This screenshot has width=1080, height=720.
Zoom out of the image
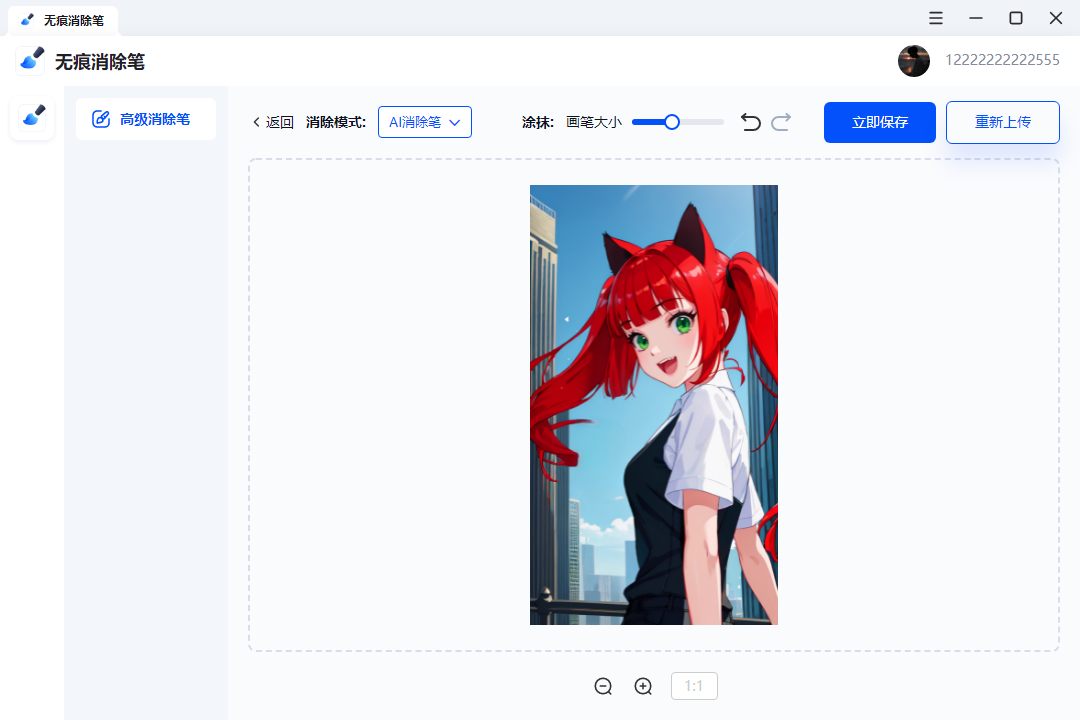click(603, 686)
